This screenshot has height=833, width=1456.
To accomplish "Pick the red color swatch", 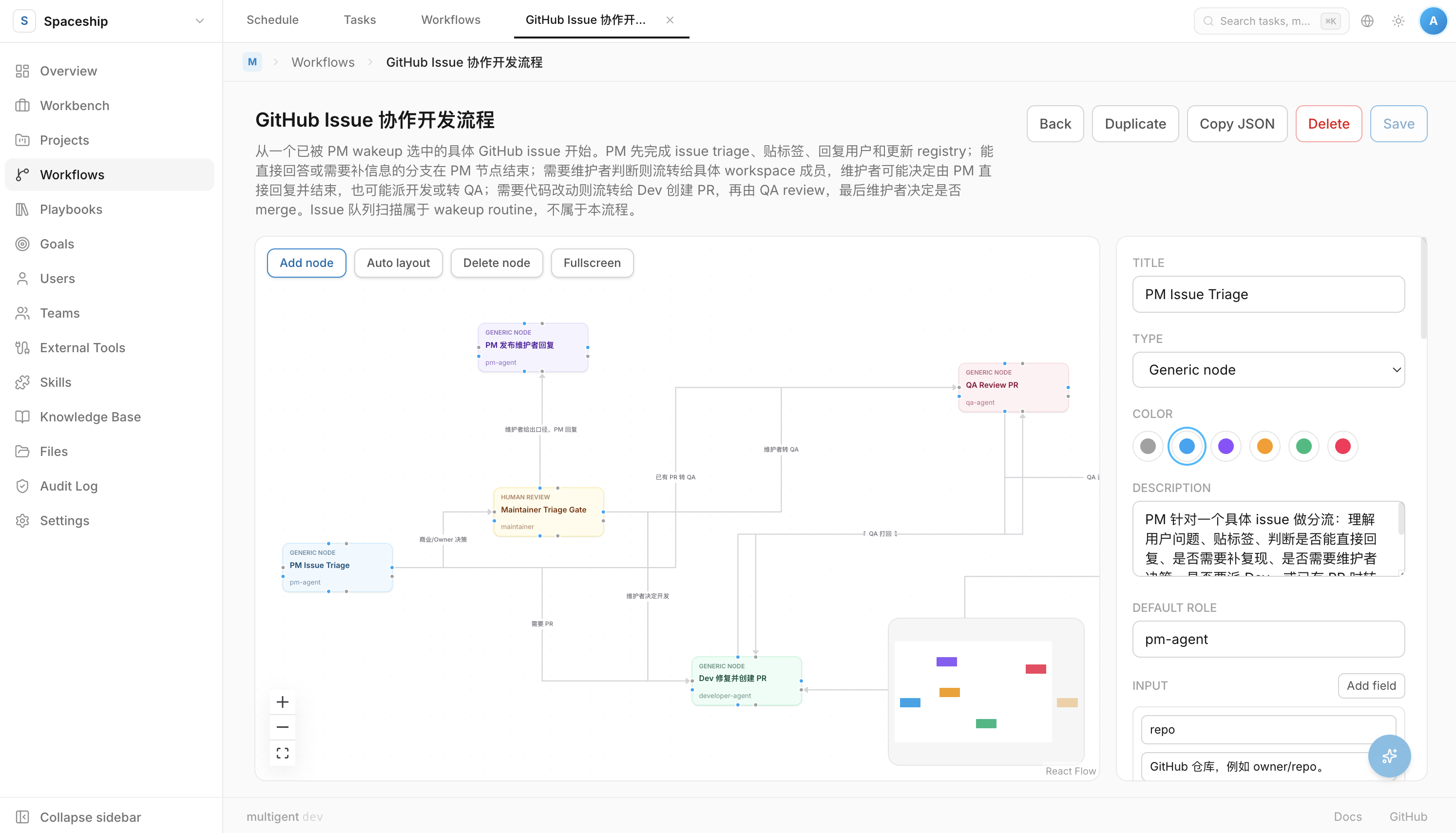I will (x=1343, y=446).
